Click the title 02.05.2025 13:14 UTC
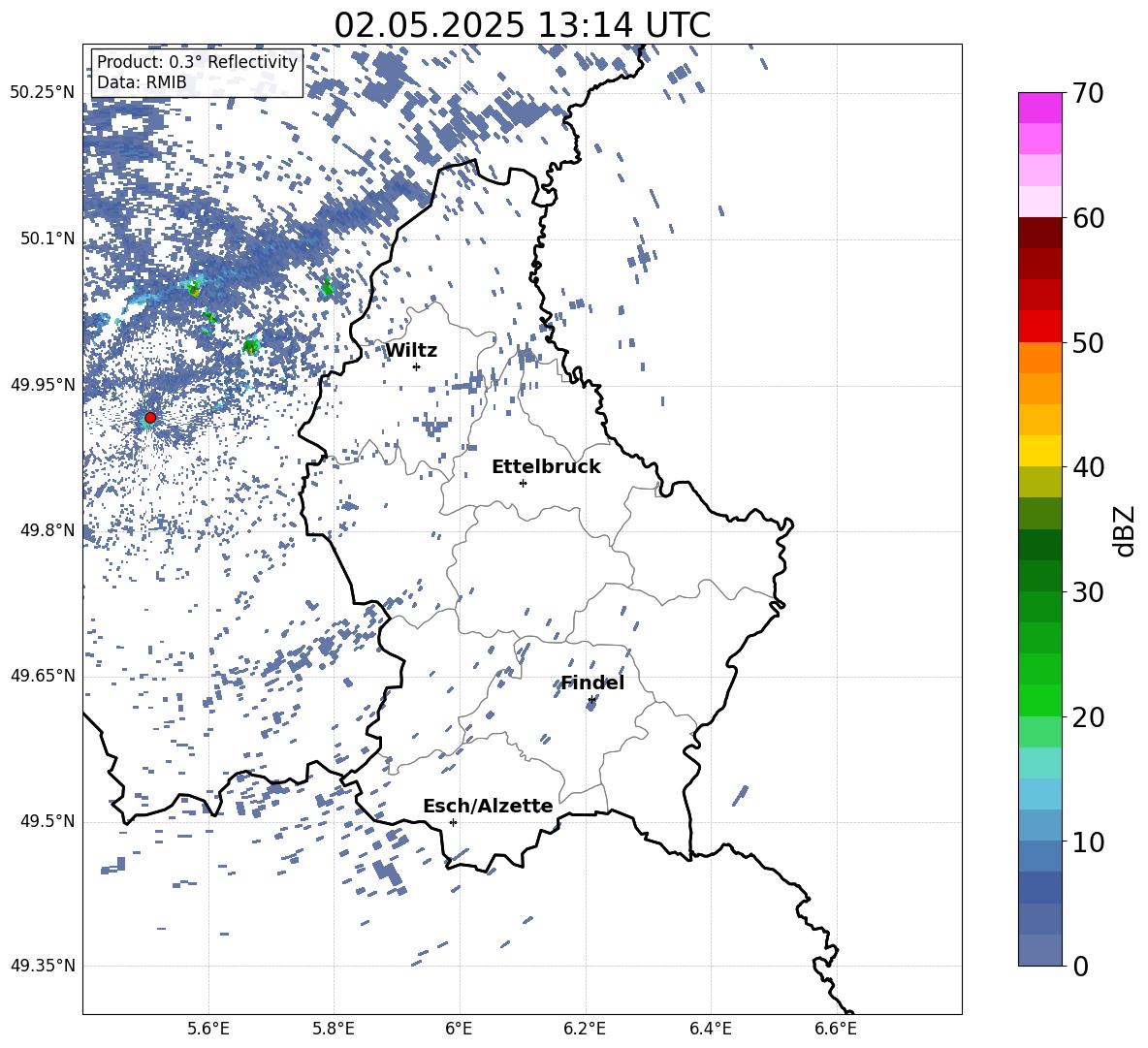The height and width of the screenshot is (1048, 1148). [x=522, y=25]
